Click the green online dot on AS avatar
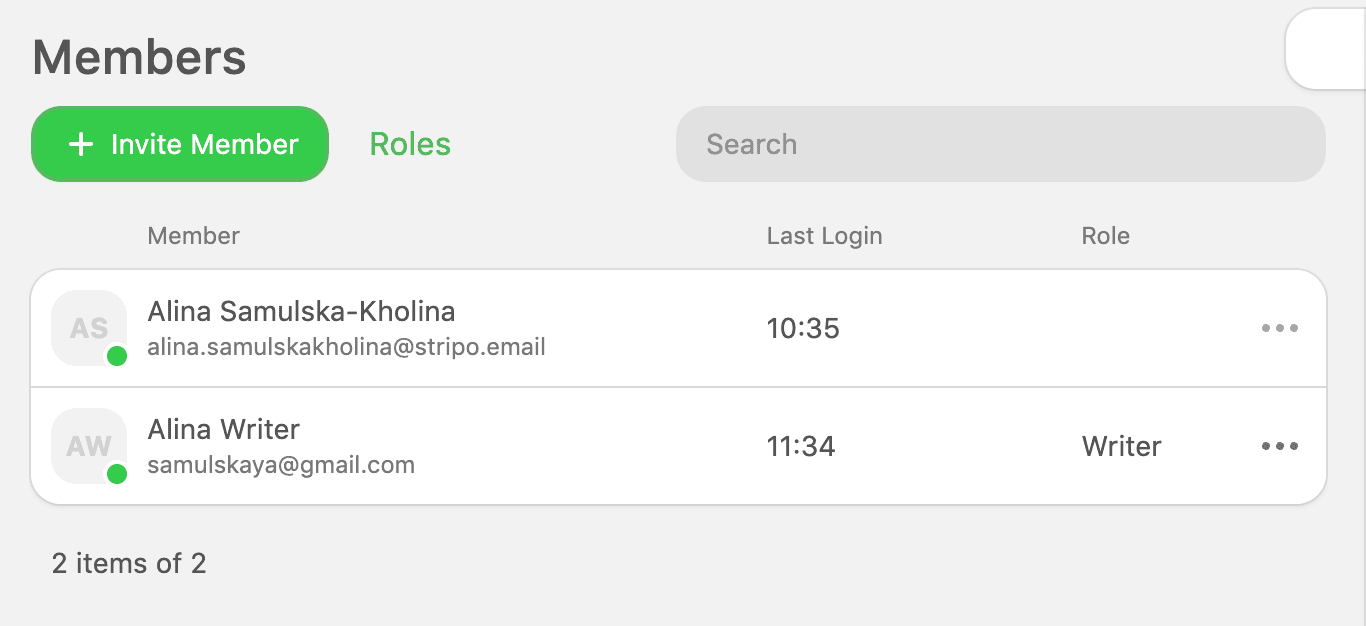The width and height of the screenshot is (1366, 626). tap(117, 356)
